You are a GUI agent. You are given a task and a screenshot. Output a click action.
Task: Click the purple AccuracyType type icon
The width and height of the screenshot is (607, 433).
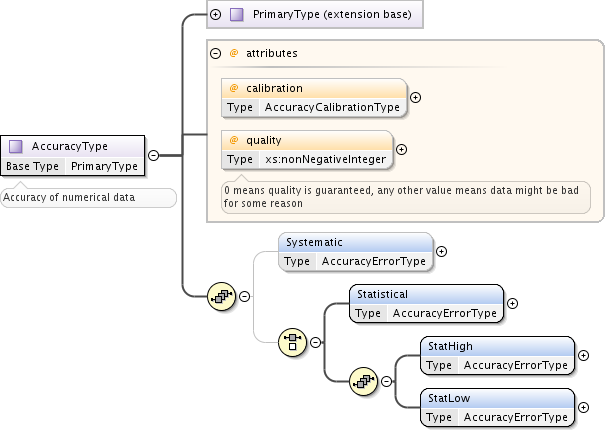coord(16,146)
